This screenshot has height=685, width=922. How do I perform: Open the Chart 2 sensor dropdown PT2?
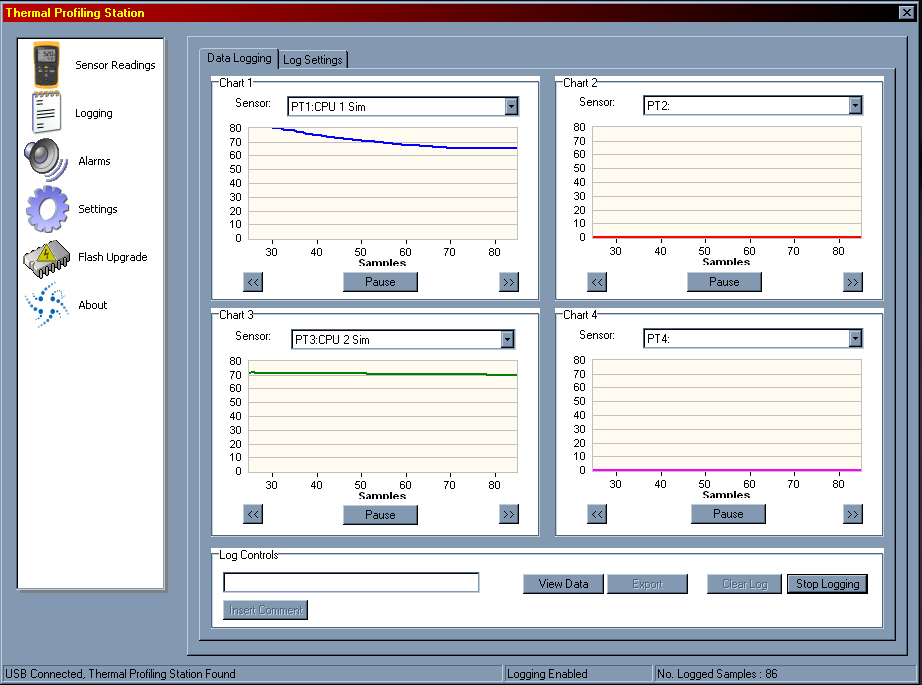pos(855,106)
